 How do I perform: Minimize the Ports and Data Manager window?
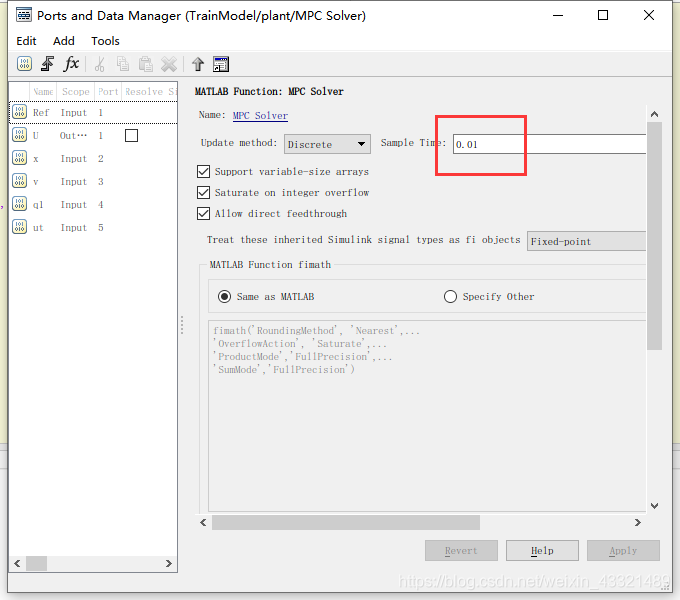pyautogui.click(x=558, y=16)
